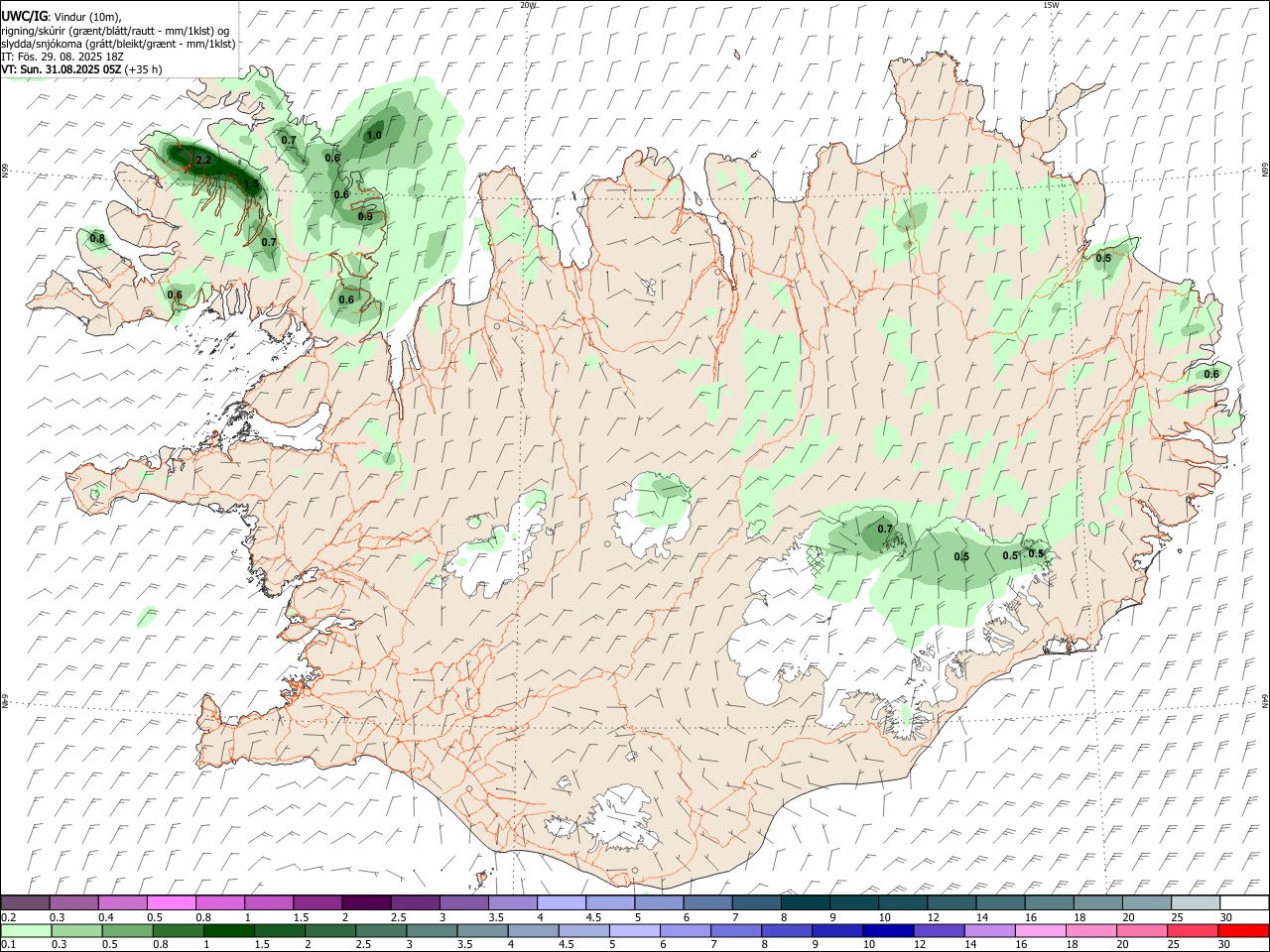
Task: Click the snow scale swatch labeled 0.2
Action: tap(25, 902)
